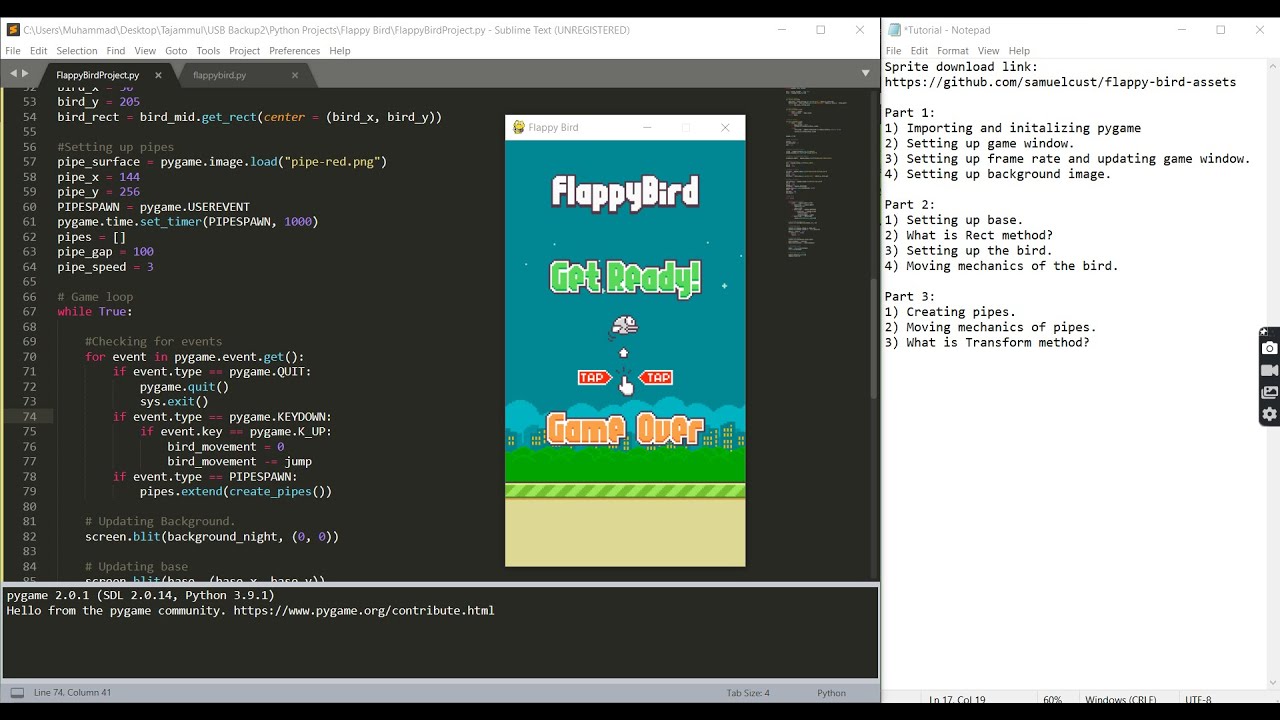Click the pygame icon in Flappy Bird window
1280x720 pixels.
(518, 127)
